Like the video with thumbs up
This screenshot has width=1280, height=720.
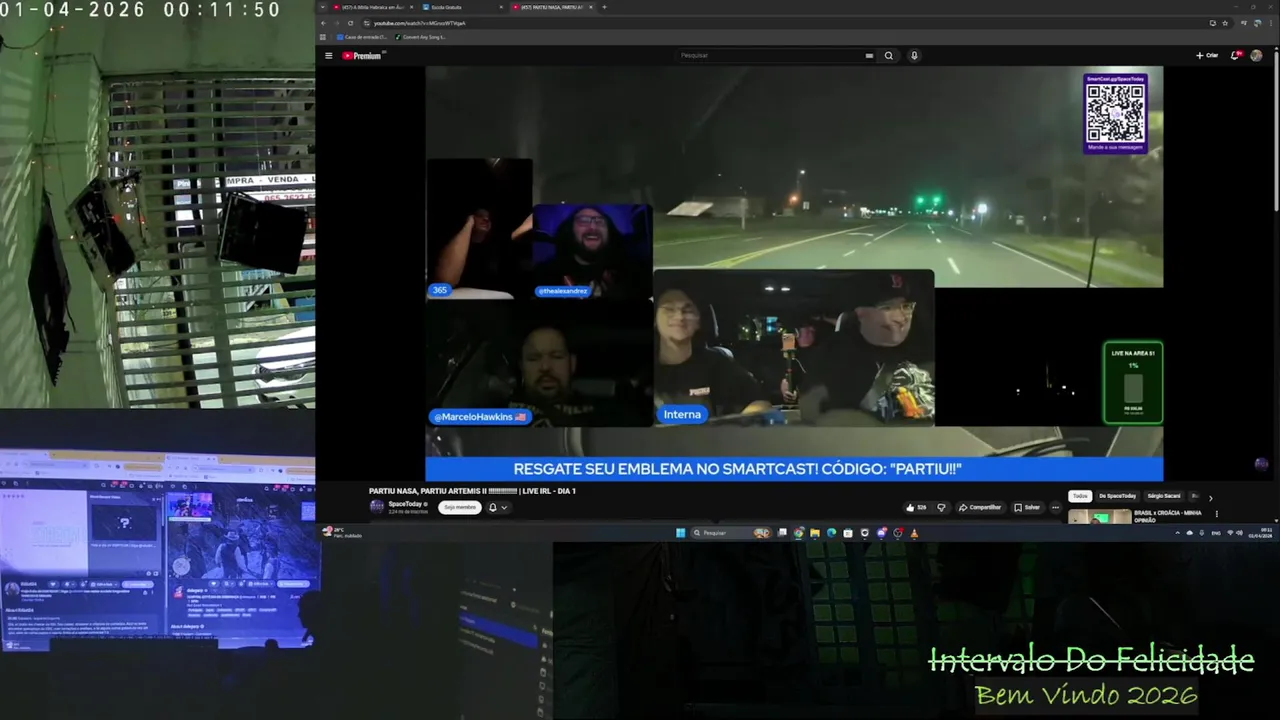(916, 507)
